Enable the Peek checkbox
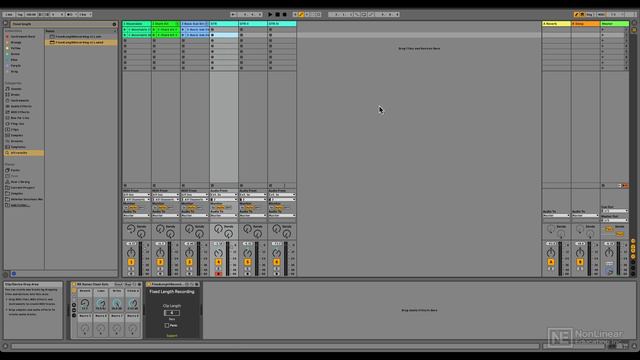640x360 pixels. tap(167, 326)
